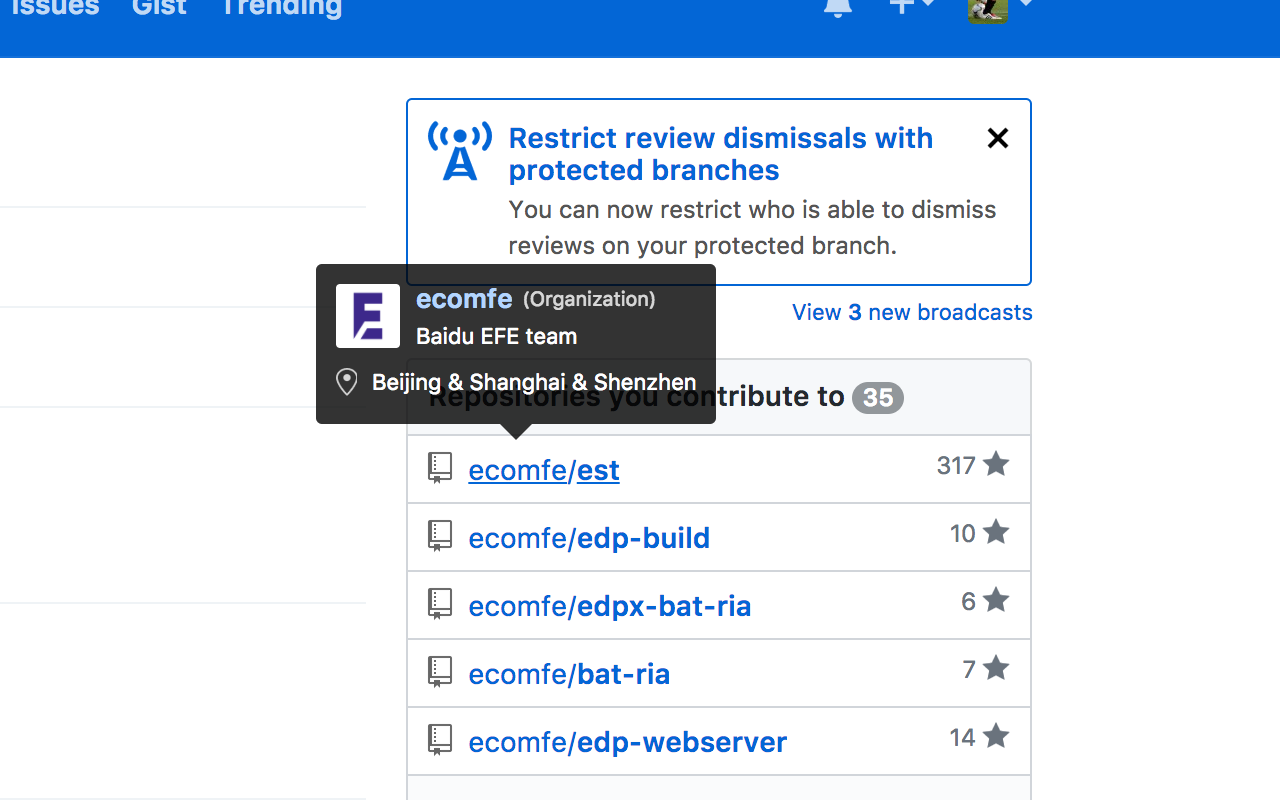Click repo icon beside ecomfe/edp-webserver
The image size is (1280, 800).
pyautogui.click(x=440, y=740)
